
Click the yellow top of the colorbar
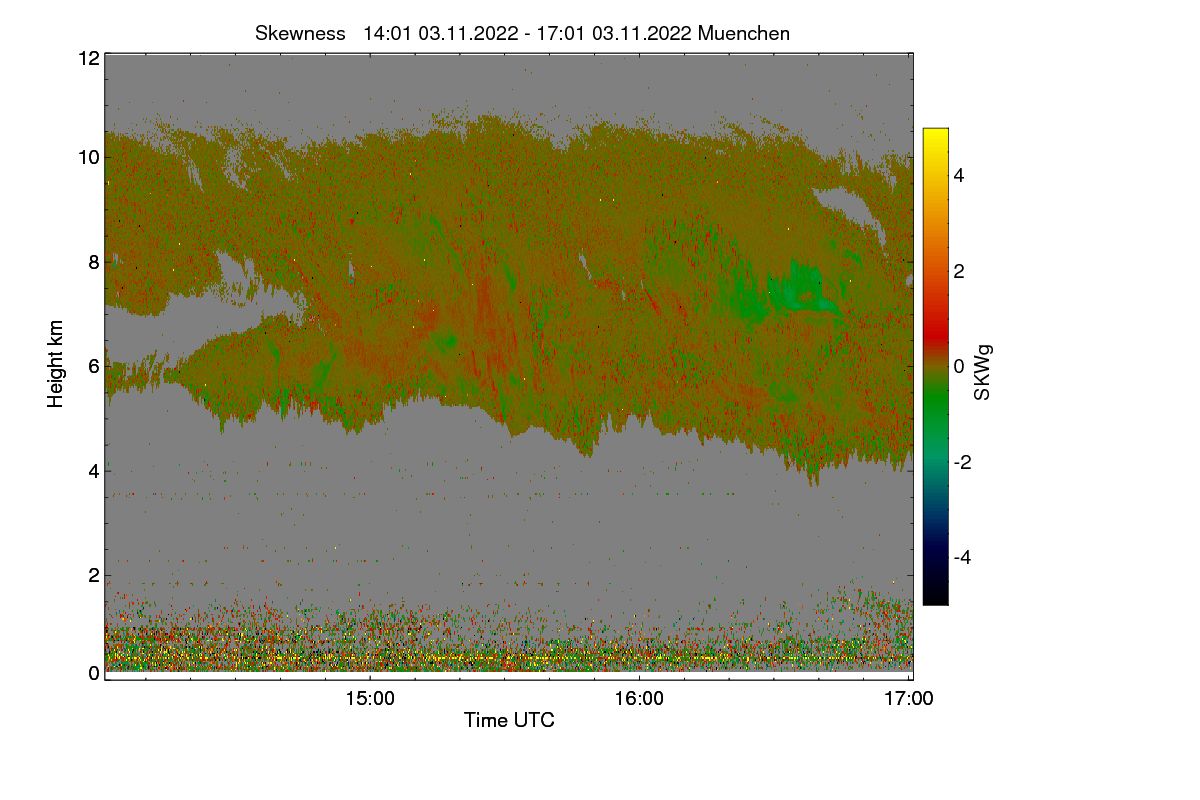tap(935, 138)
